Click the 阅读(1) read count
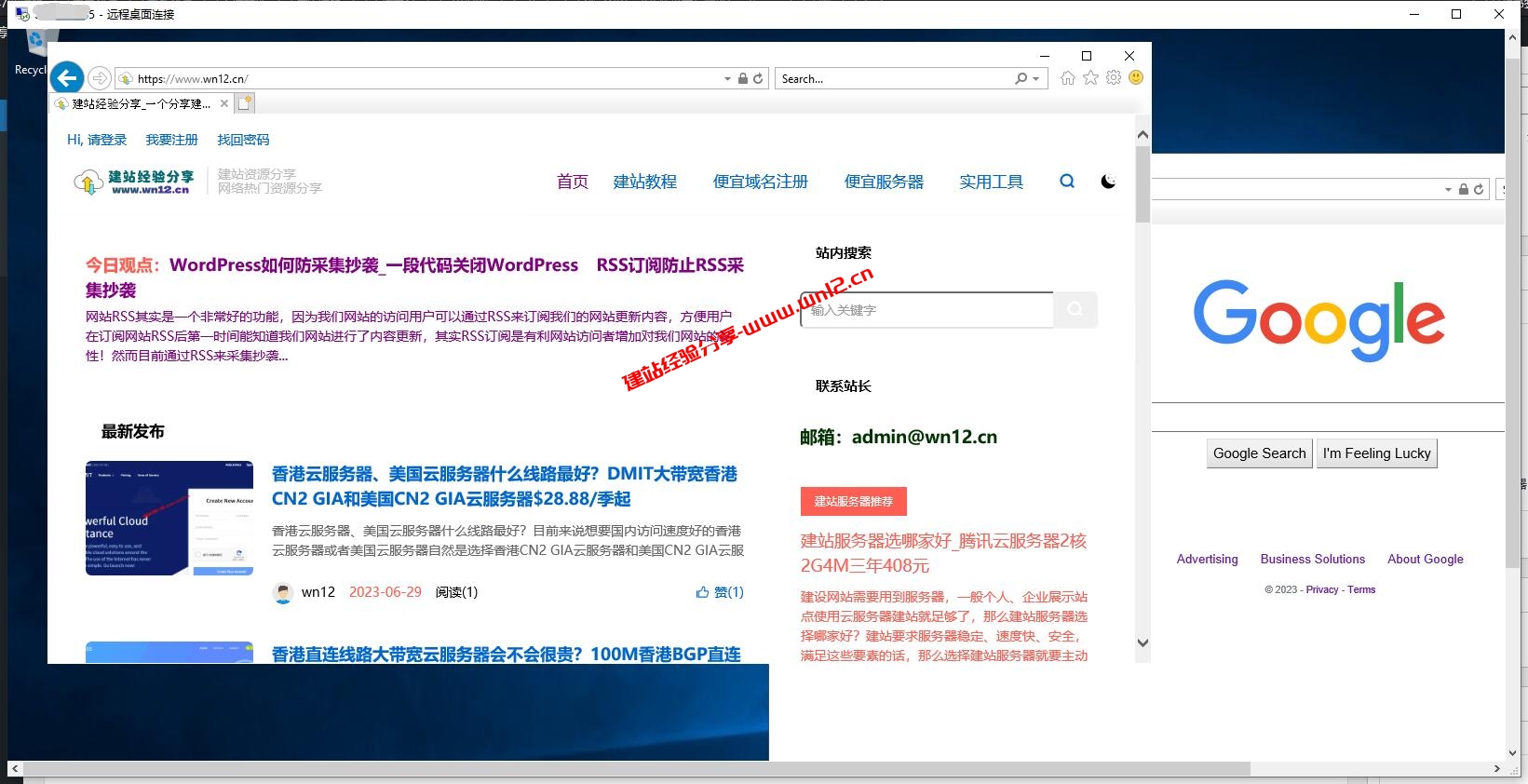The width and height of the screenshot is (1528, 784). tap(456, 592)
